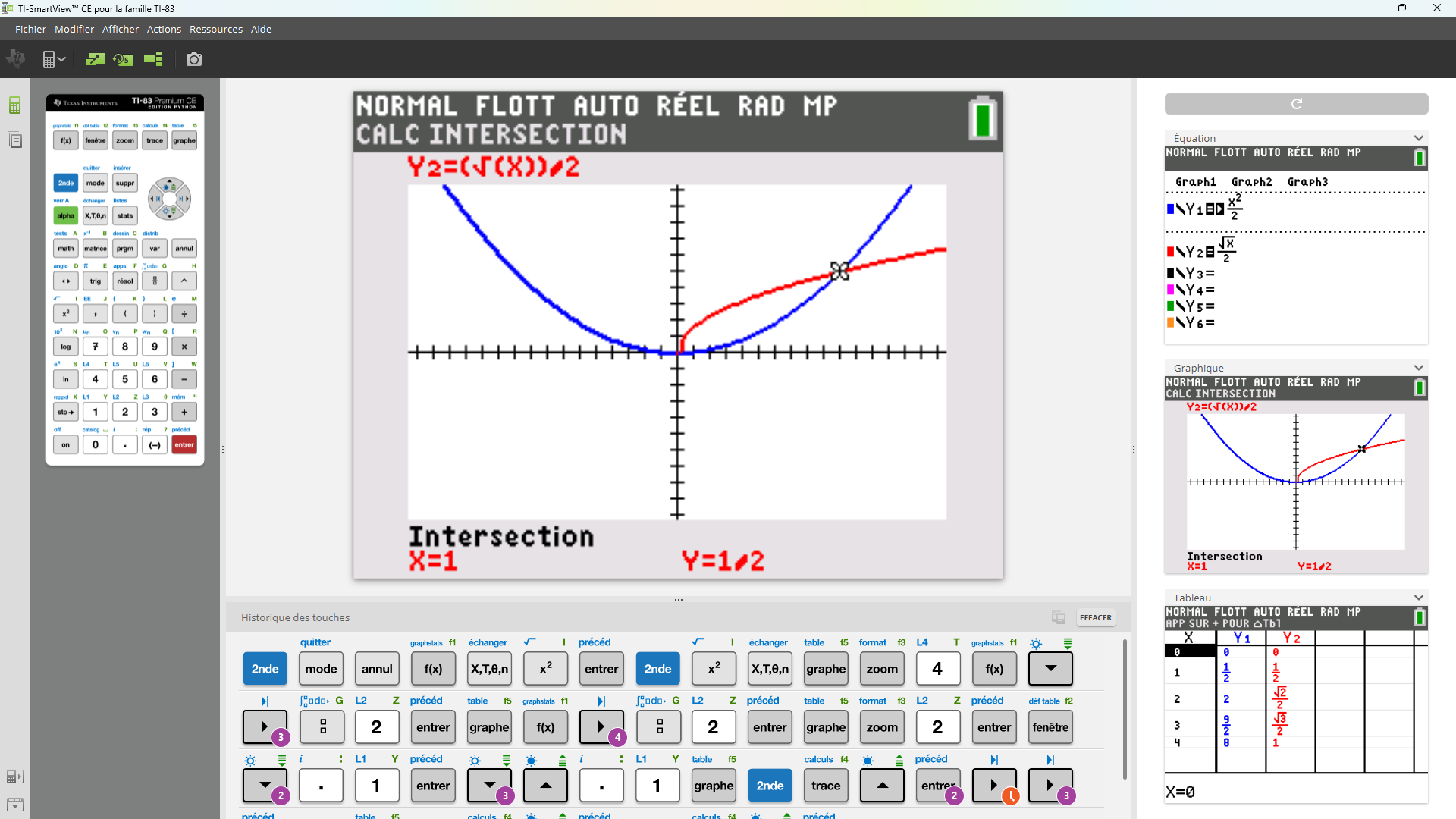Click the green panel layout toolbar icon
This screenshot has width=1456, height=819.
tap(154, 59)
